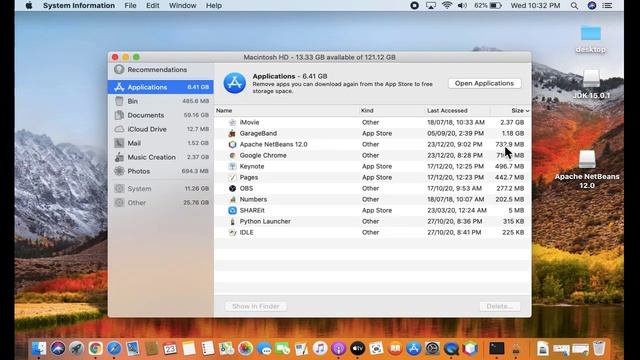This screenshot has height=360, width=640.
Task: Open the Window menu
Action: [182, 6]
